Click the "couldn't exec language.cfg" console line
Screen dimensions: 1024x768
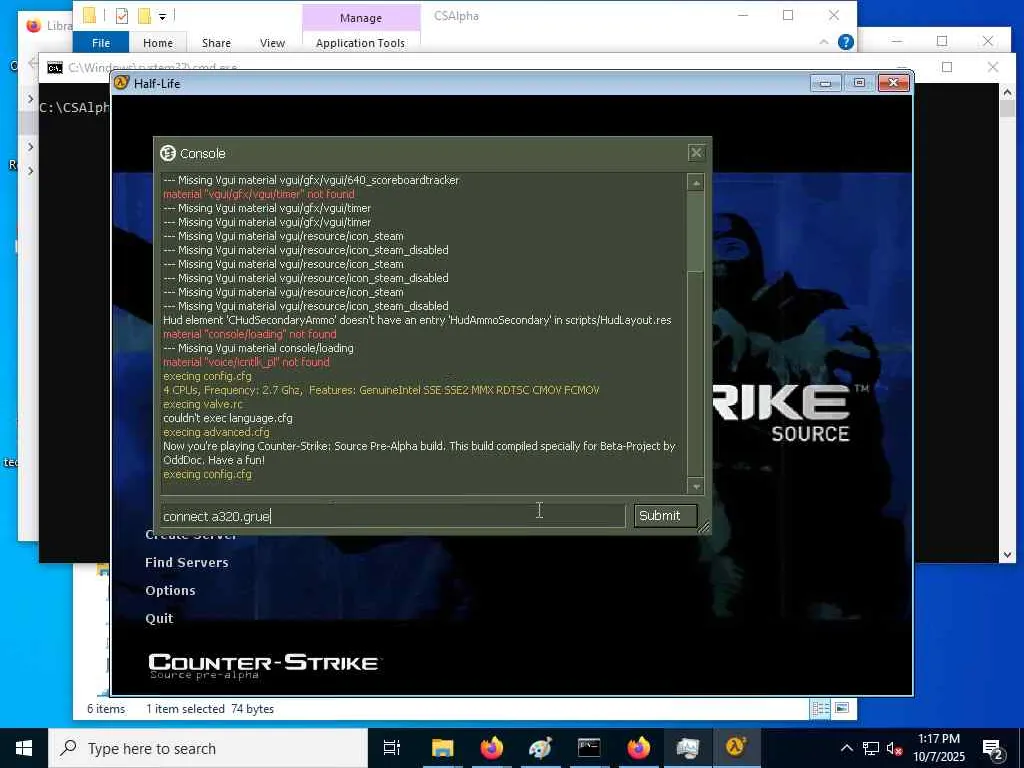(x=228, y=418)
